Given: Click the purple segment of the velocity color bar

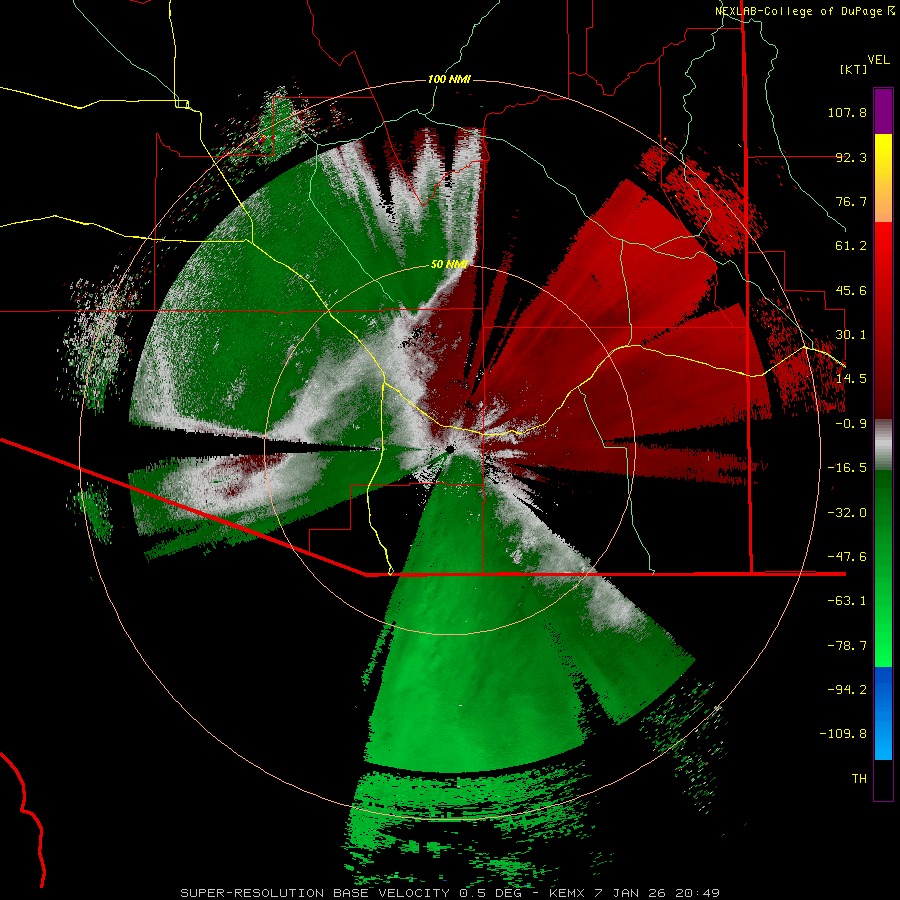Looking at the screenshot, I should coord(883,111).
